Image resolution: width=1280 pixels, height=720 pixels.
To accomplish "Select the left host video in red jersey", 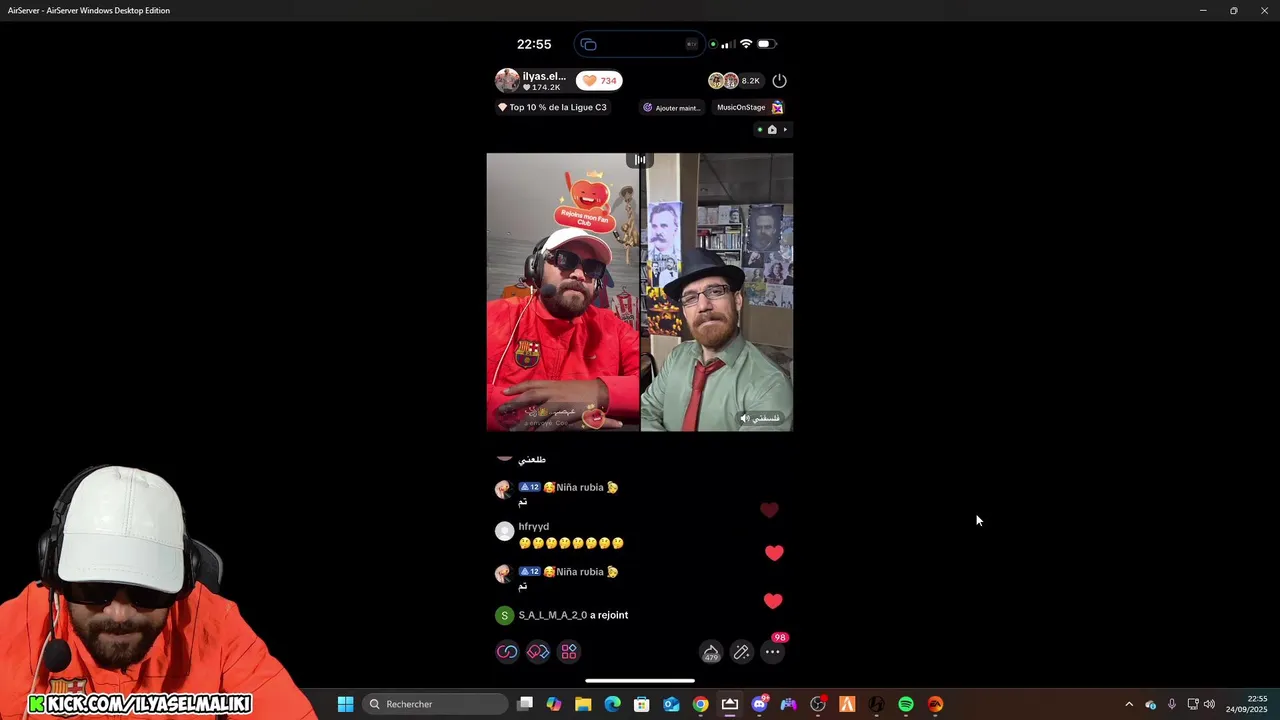I will (563, 292).
